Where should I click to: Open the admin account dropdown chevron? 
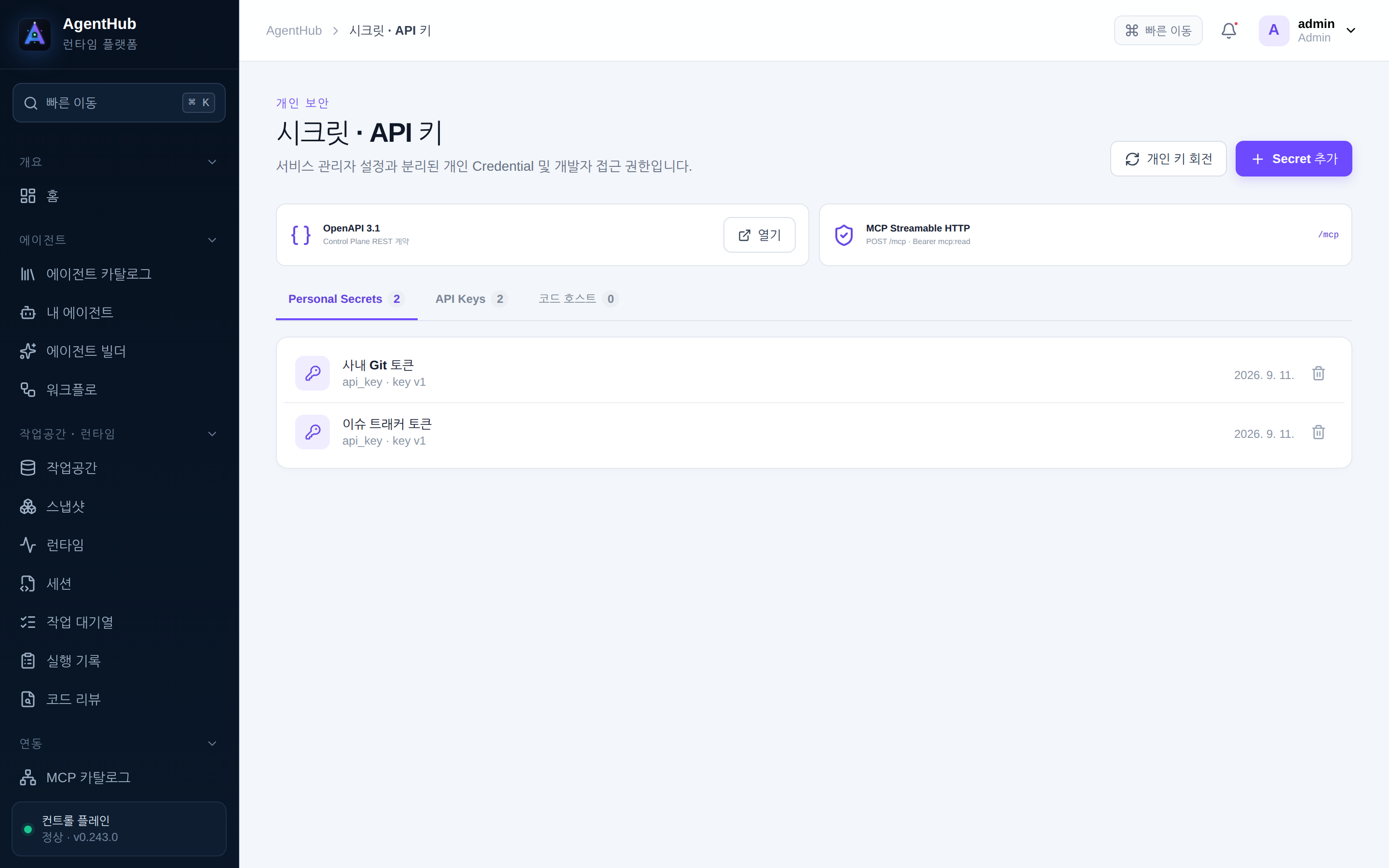click(1350, 30)
